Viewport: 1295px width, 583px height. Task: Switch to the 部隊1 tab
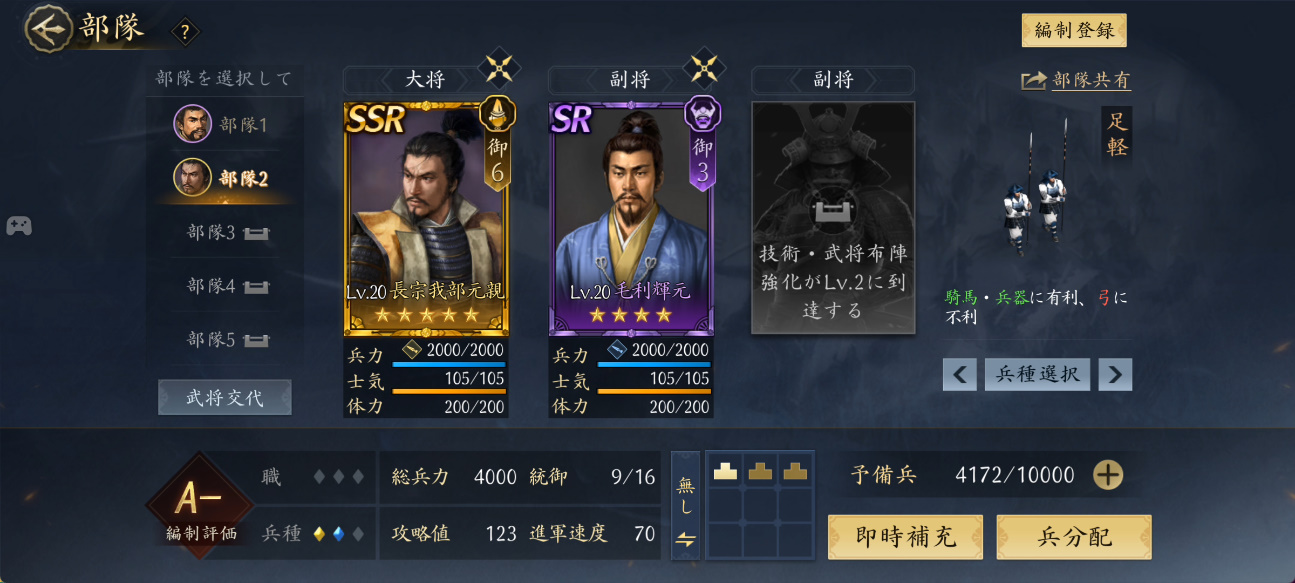(x=224, y=125)
